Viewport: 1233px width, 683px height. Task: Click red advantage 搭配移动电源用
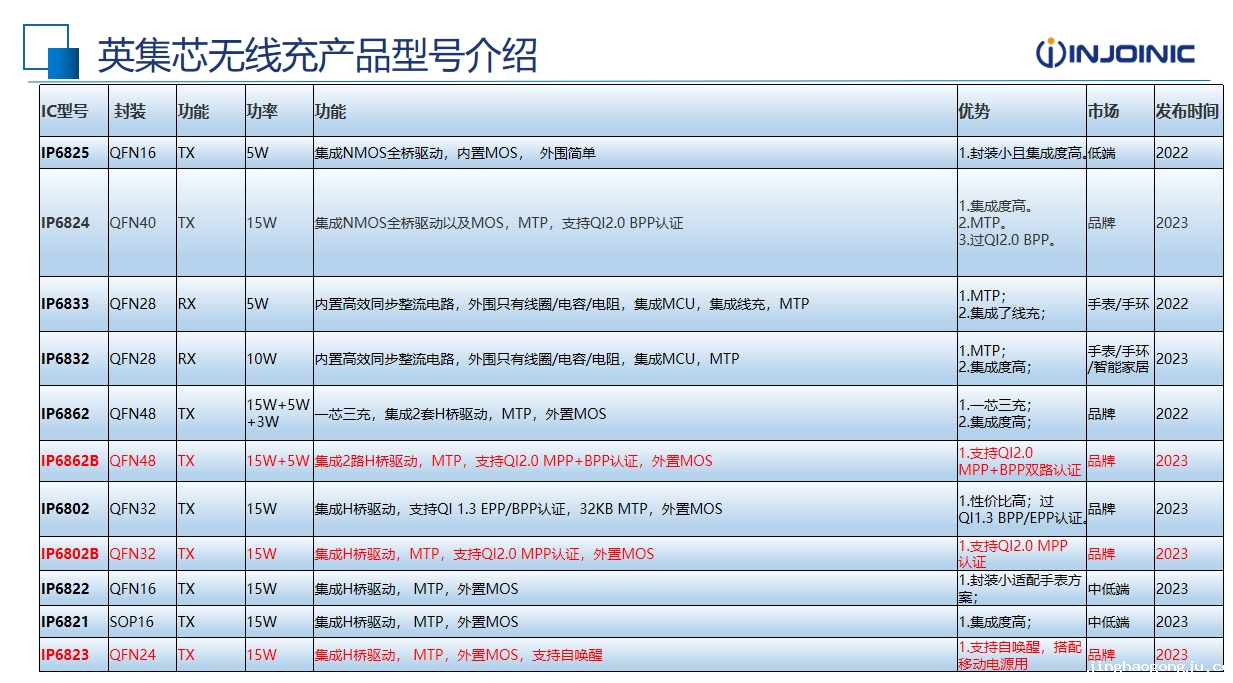click(1020, 655)
